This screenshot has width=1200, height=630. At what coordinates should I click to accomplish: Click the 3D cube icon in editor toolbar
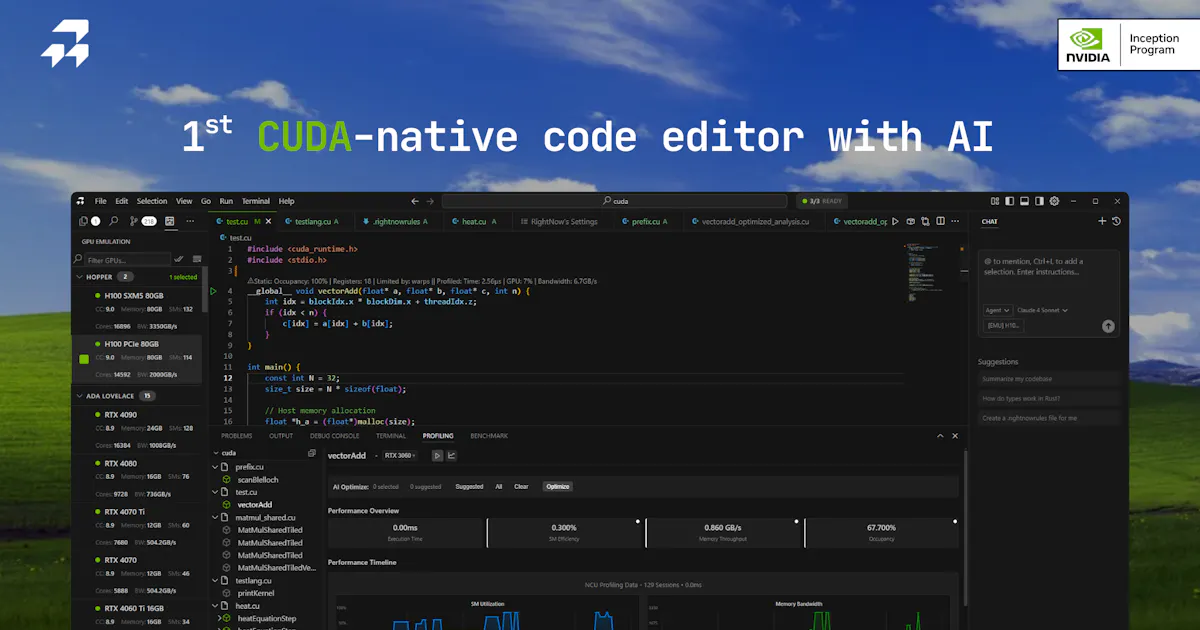[x=910, y=221]
